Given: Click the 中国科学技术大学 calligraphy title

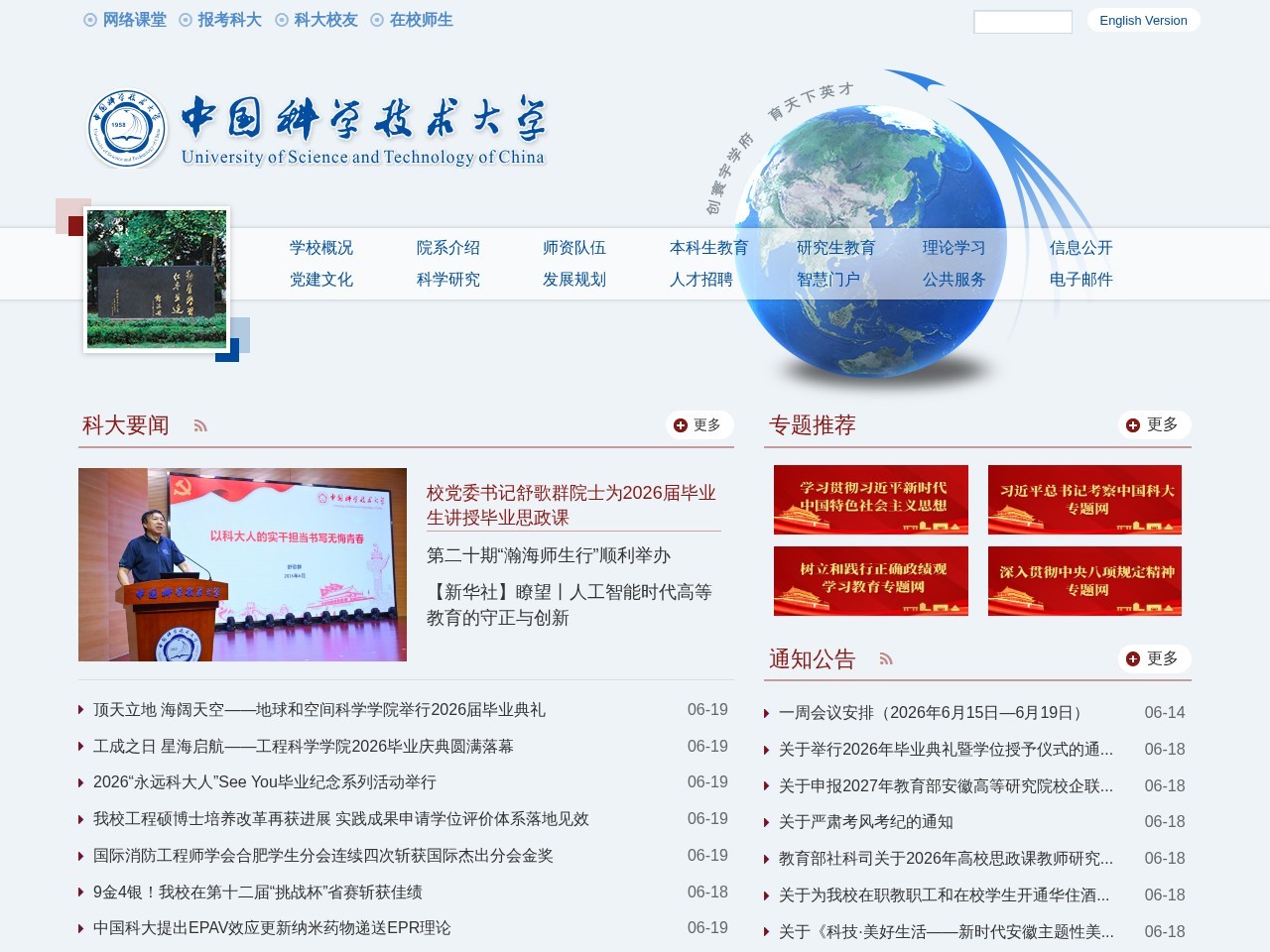Looking at the screenshot, I should (x=363, y=119).
